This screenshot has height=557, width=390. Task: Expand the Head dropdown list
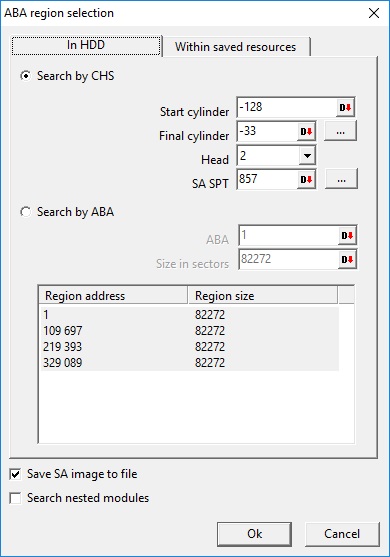point(307,156)
